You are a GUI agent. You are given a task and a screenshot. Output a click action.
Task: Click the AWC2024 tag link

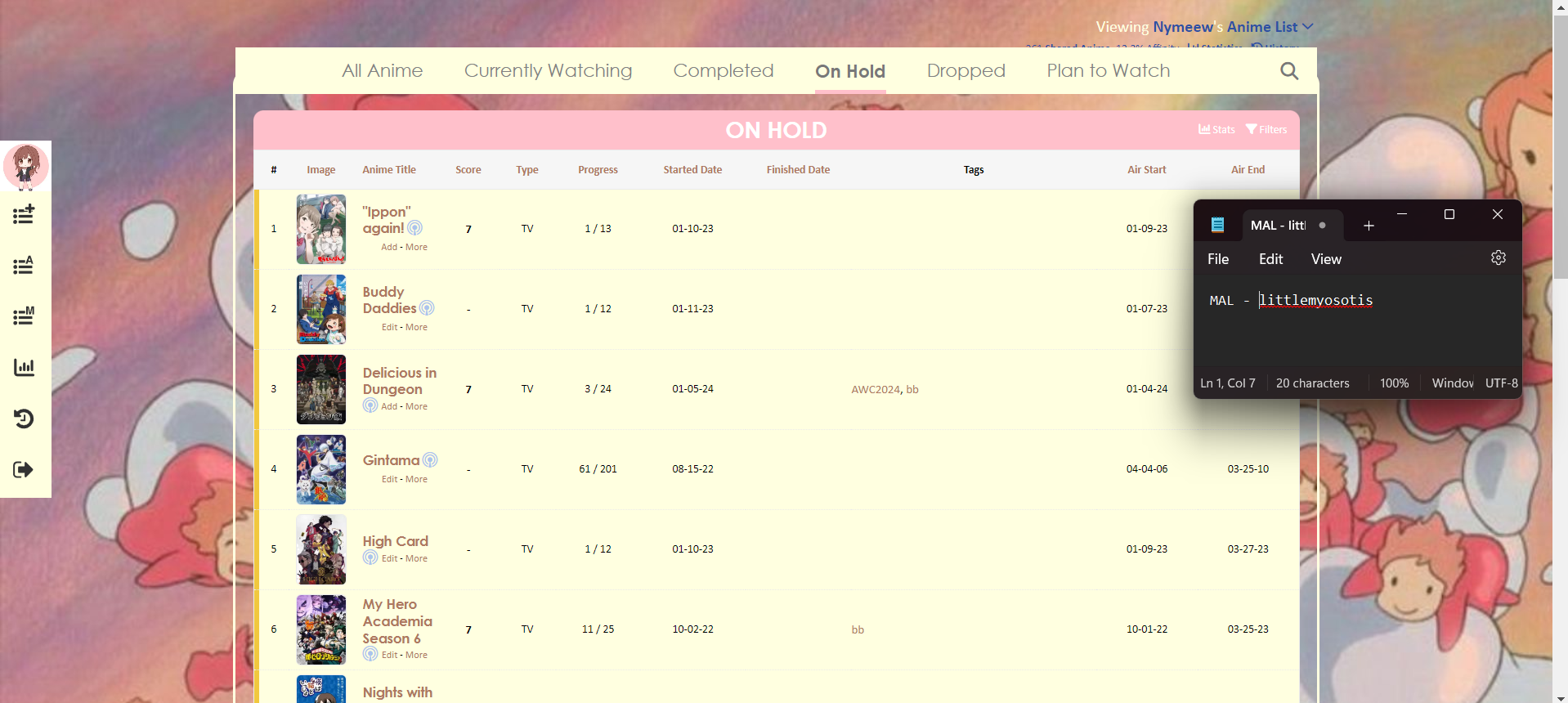click(875, 390)
